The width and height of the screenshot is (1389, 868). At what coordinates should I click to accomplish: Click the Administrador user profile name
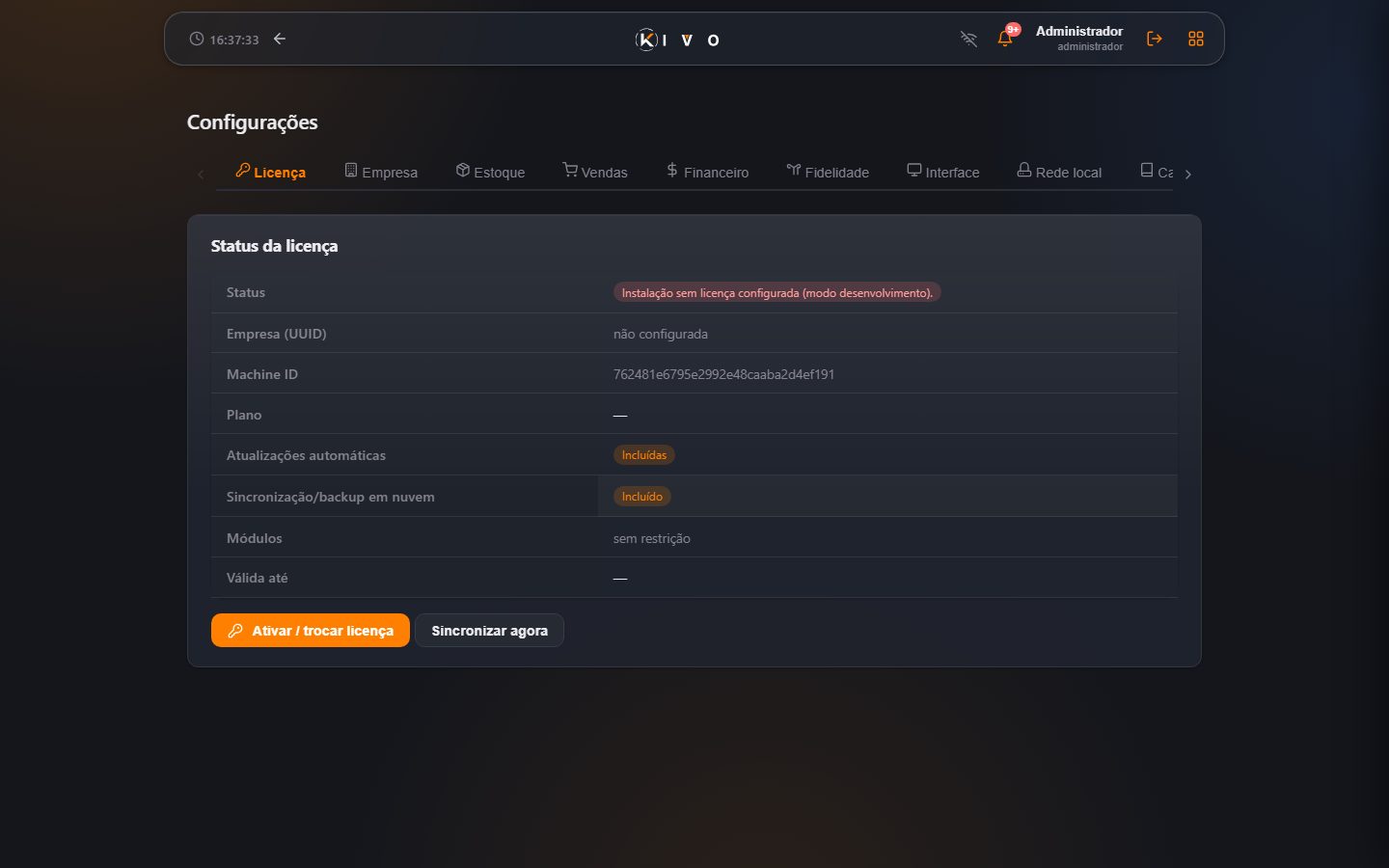pyautogui.click(x=1078, y=31)
